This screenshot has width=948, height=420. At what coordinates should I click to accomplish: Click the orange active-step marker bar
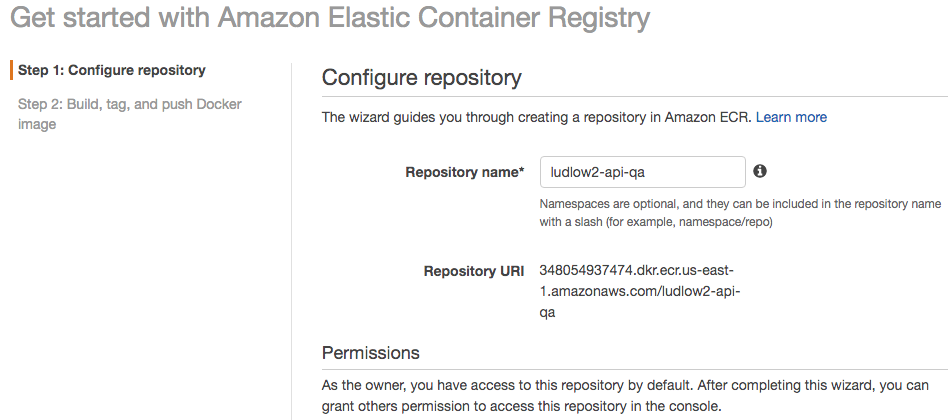coord(11,70)
